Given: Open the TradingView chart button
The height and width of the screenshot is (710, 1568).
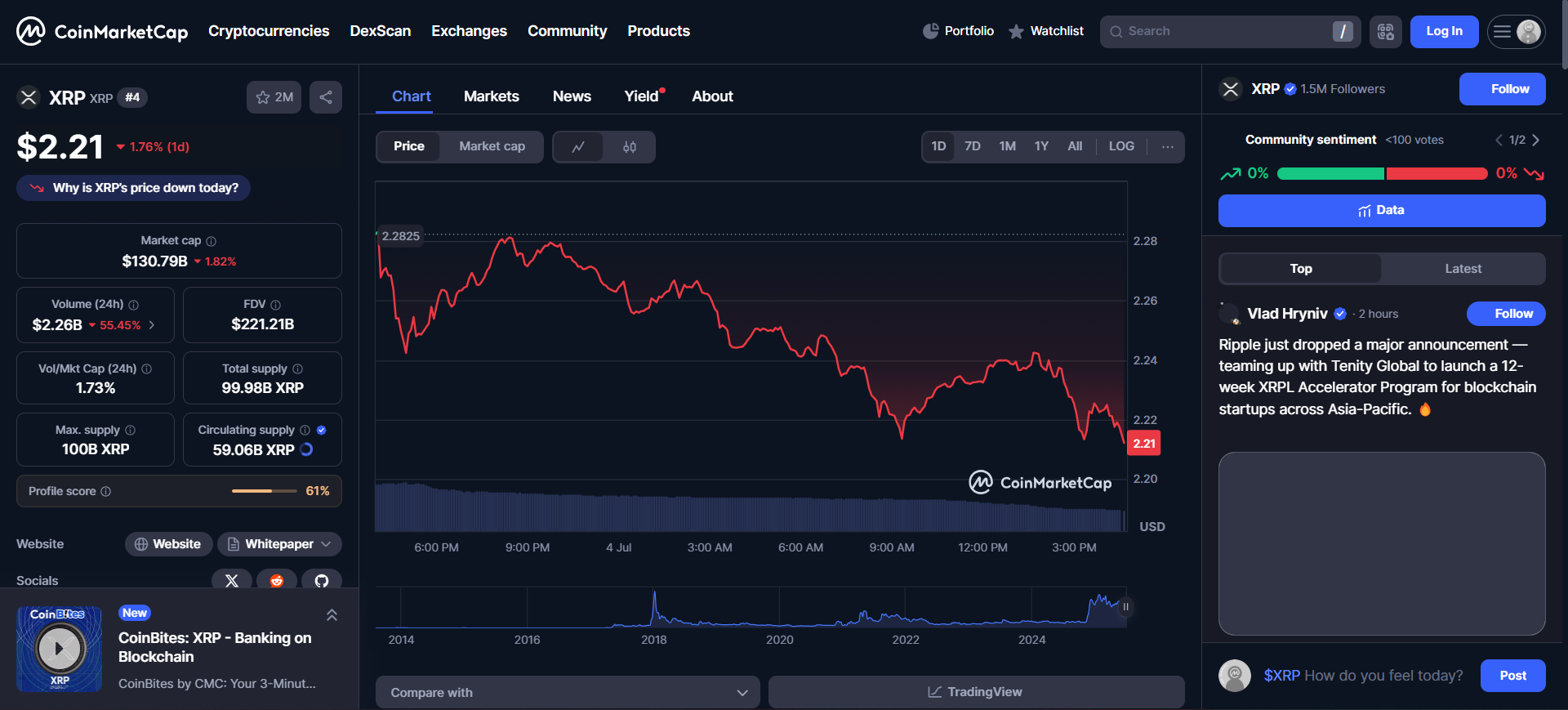Looking at the screenshot, I should [x=976, y=692].
